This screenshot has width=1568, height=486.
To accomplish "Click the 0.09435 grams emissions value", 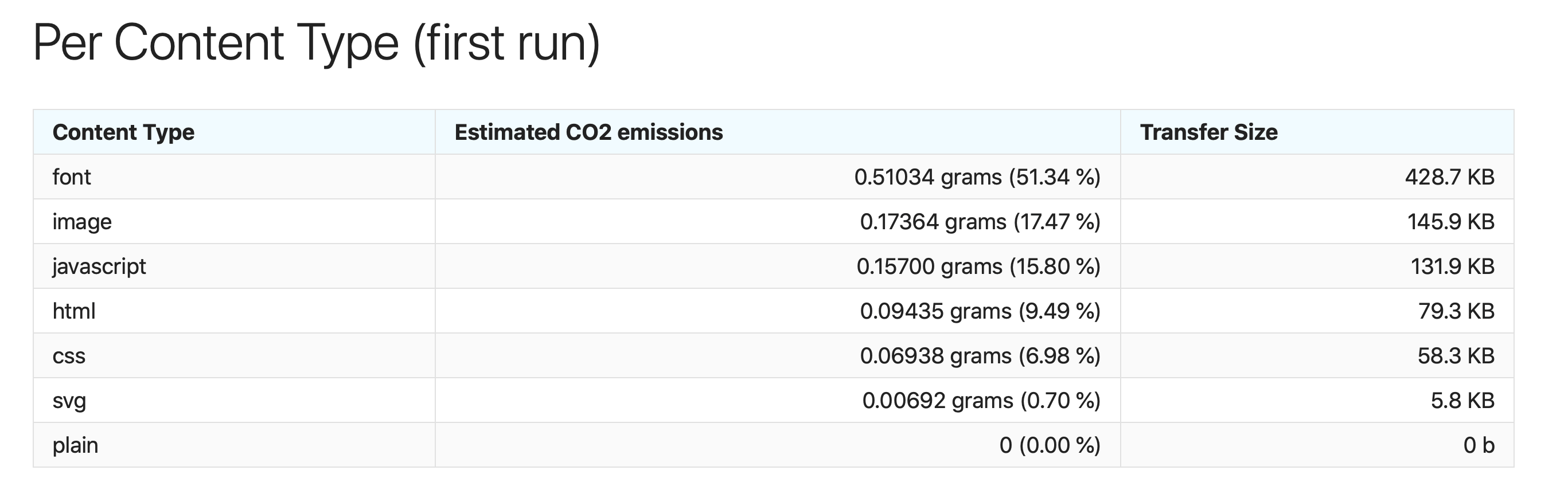I will coord(980,311).
